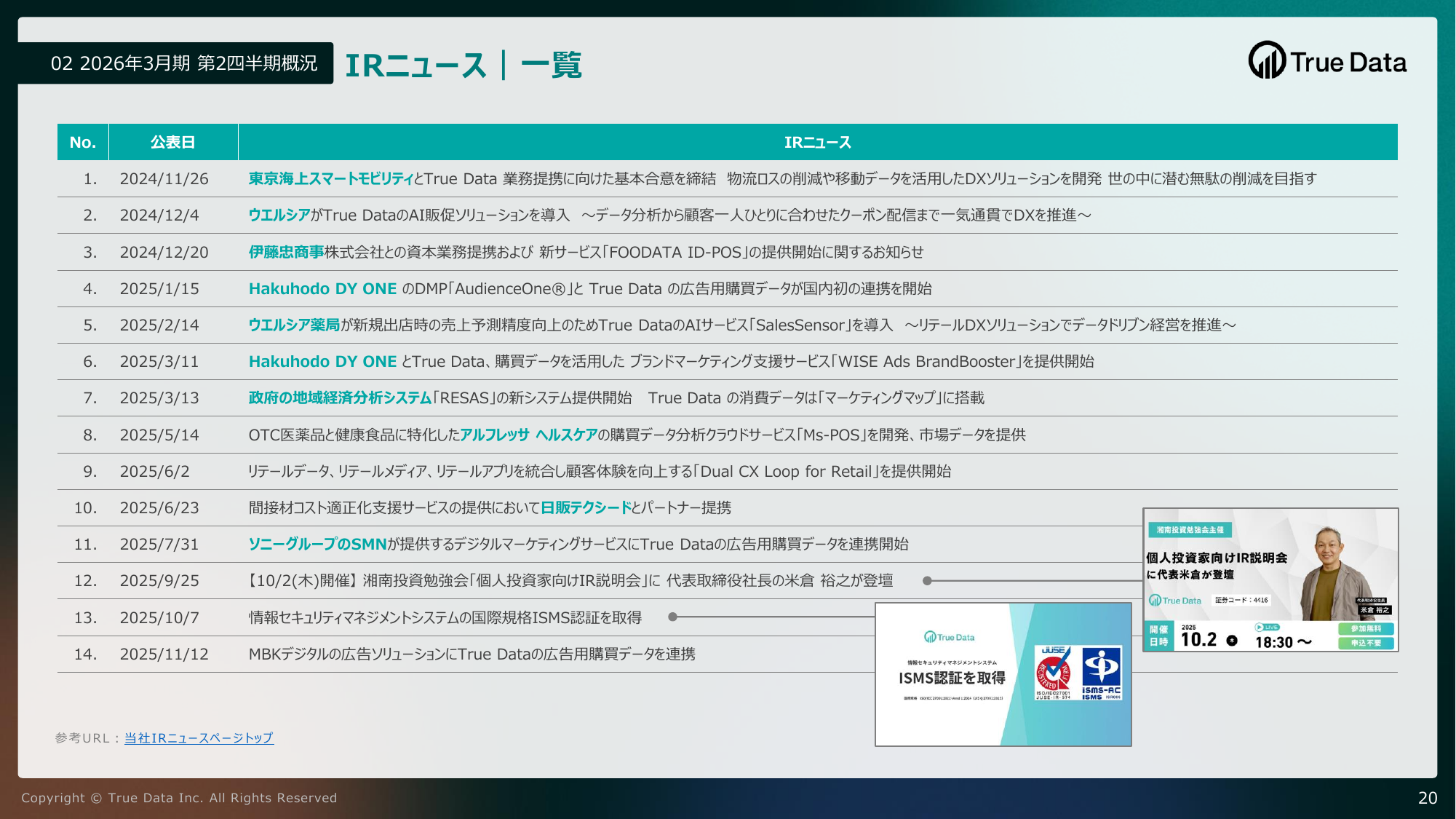
Task: Click the 参加無料 green badge in banner
Action: pyautogui.click(x=1365, y=628)
